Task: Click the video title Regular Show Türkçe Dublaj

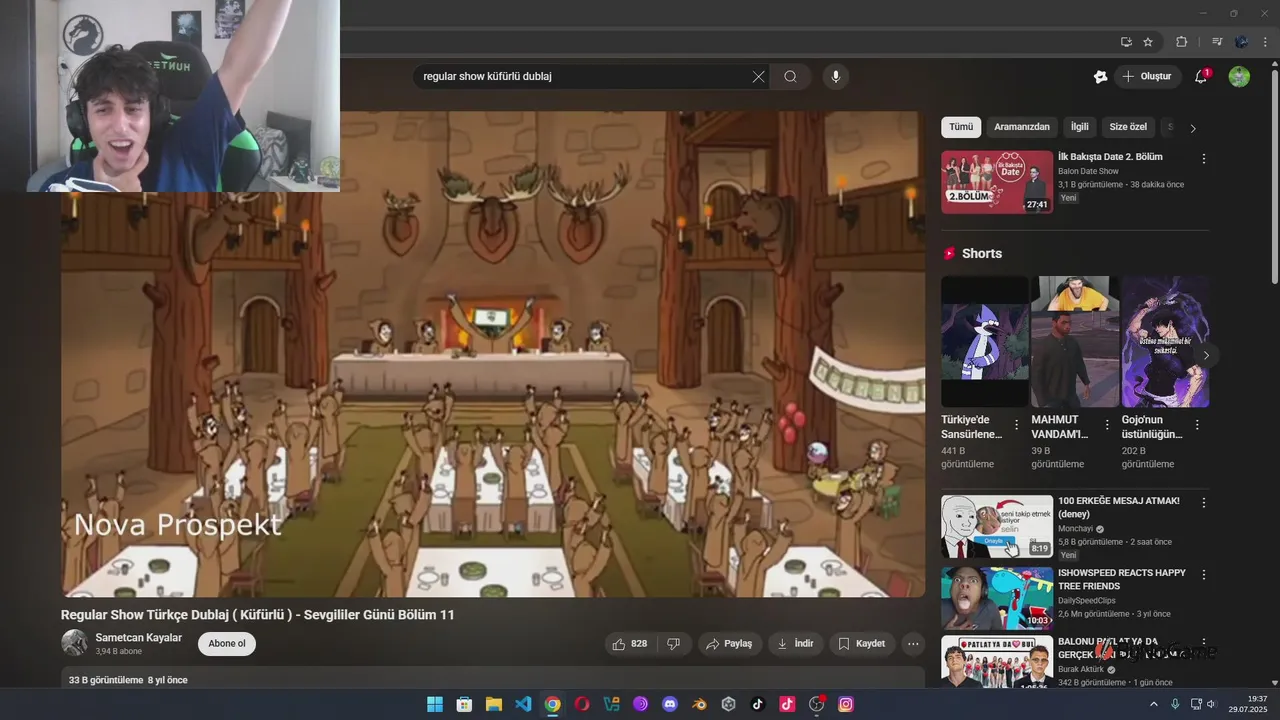Action: pos(258,615)
